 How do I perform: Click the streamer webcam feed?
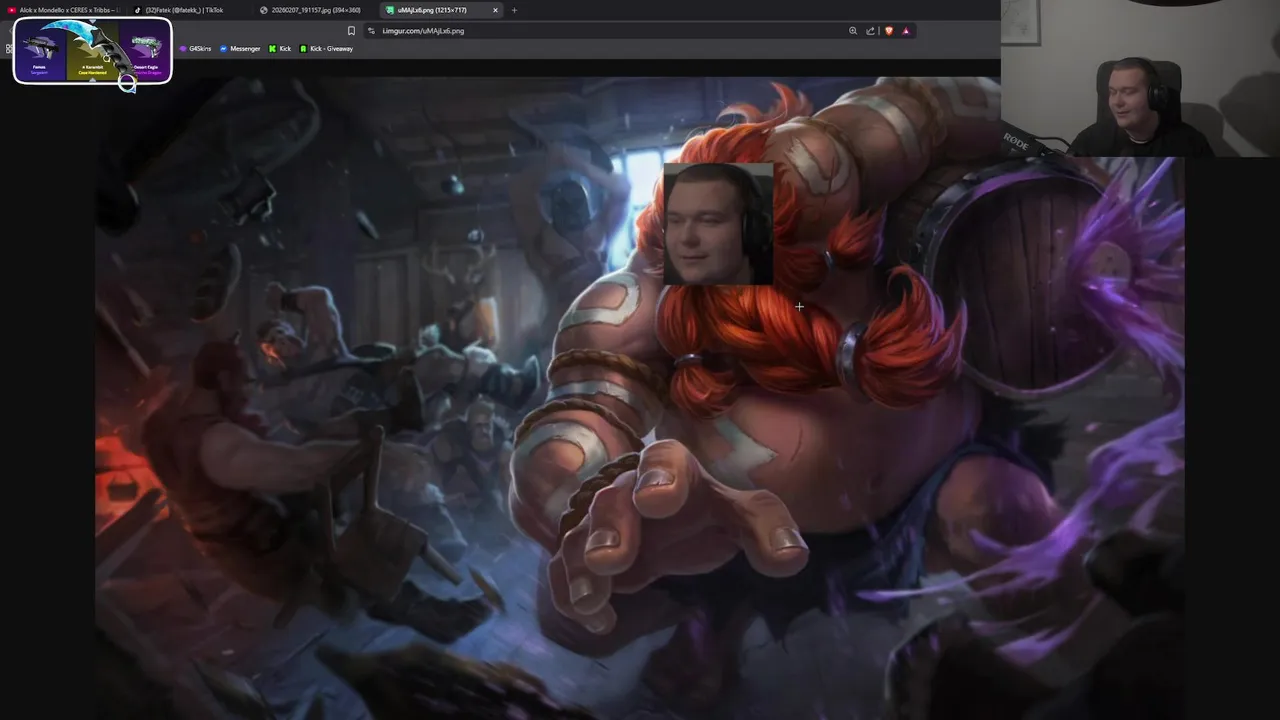[x=1140, y=78]
